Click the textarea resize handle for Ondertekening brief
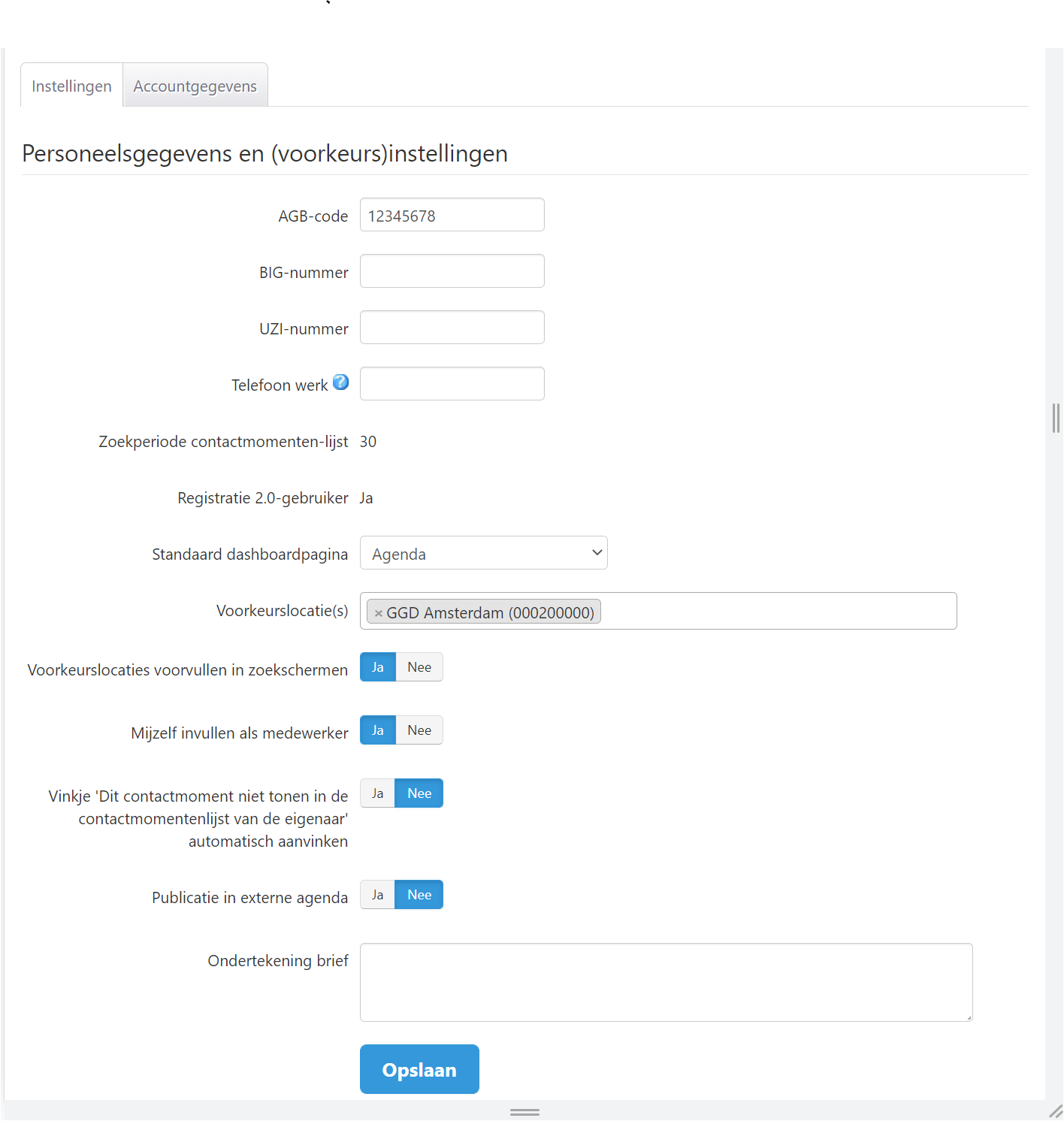Image resolution: width=1064 pixels, height=1121 pixels. pos(969,1017)
